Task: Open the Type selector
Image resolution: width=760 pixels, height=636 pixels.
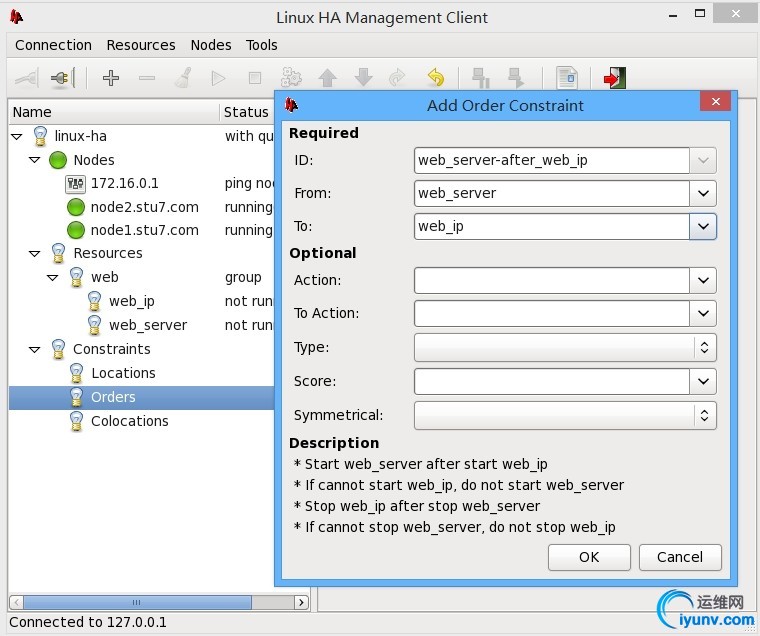Action: coord(565,347)
